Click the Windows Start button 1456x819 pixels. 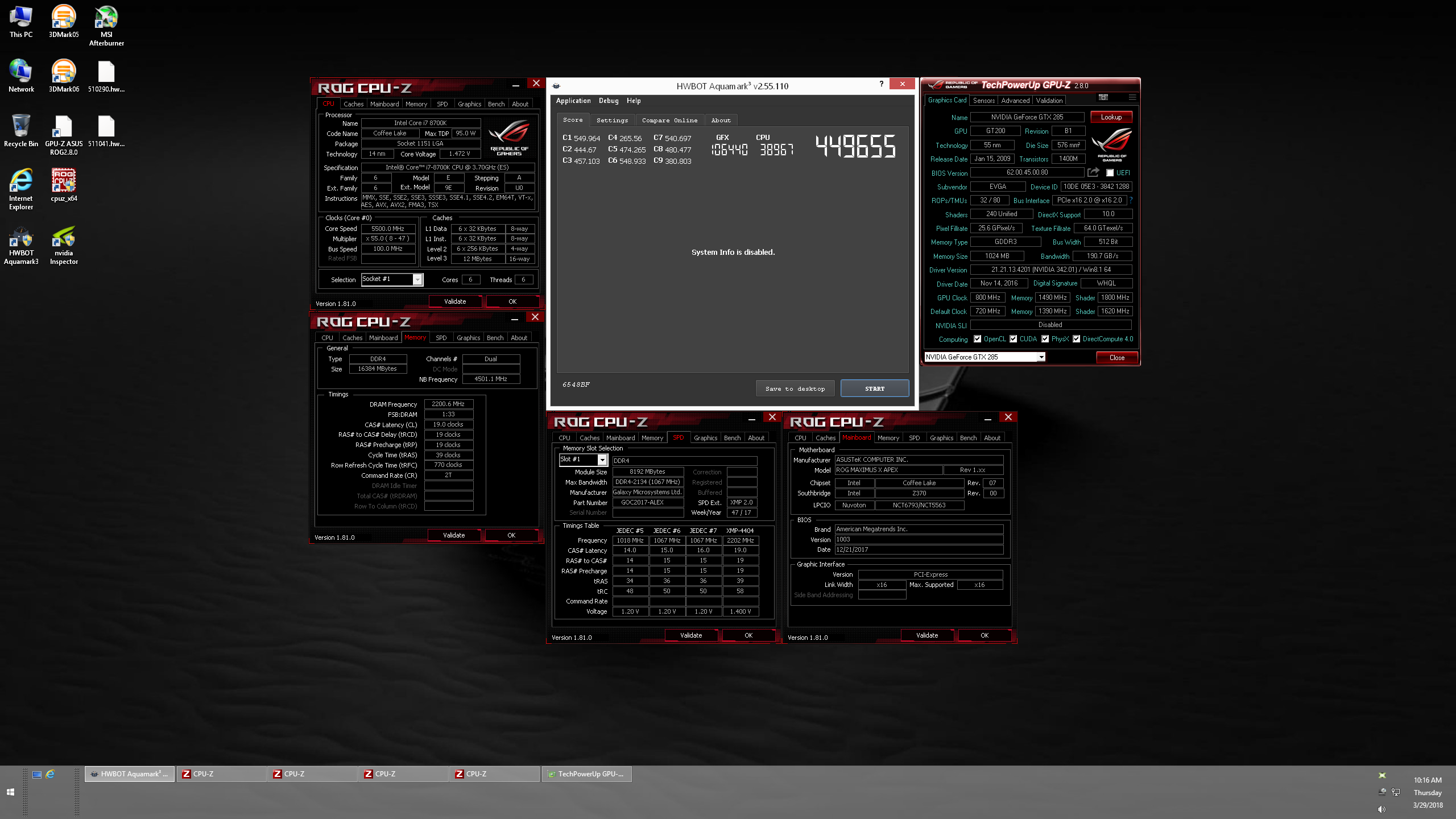(10, 792)
